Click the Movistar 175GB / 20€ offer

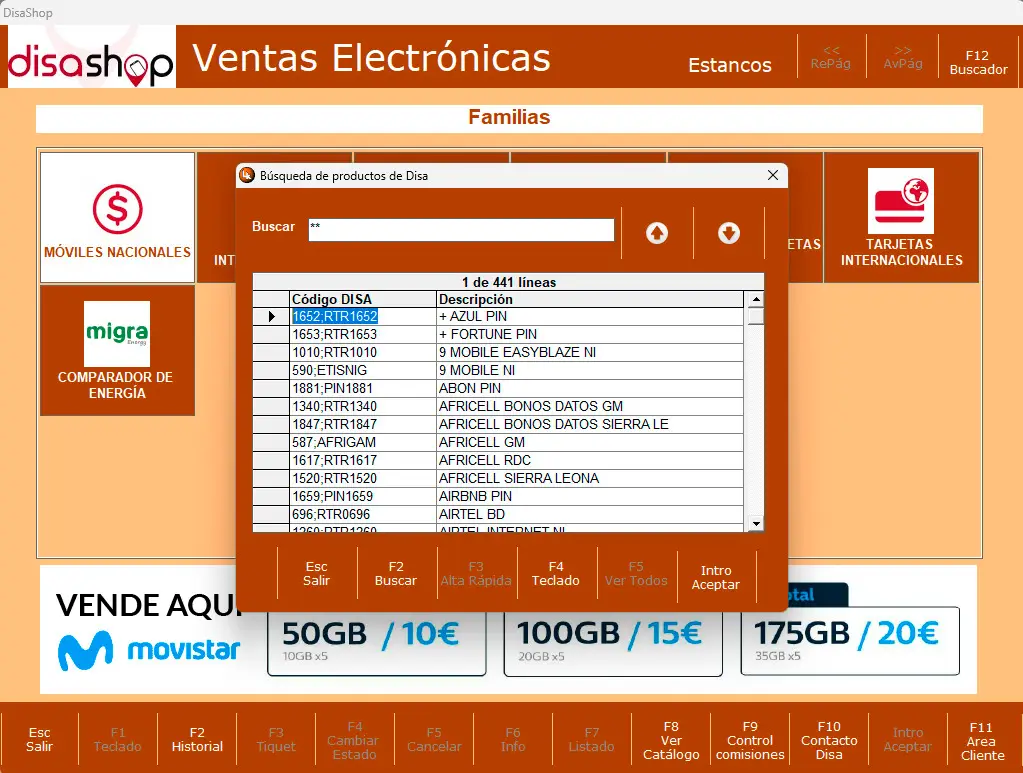(850, 641)
